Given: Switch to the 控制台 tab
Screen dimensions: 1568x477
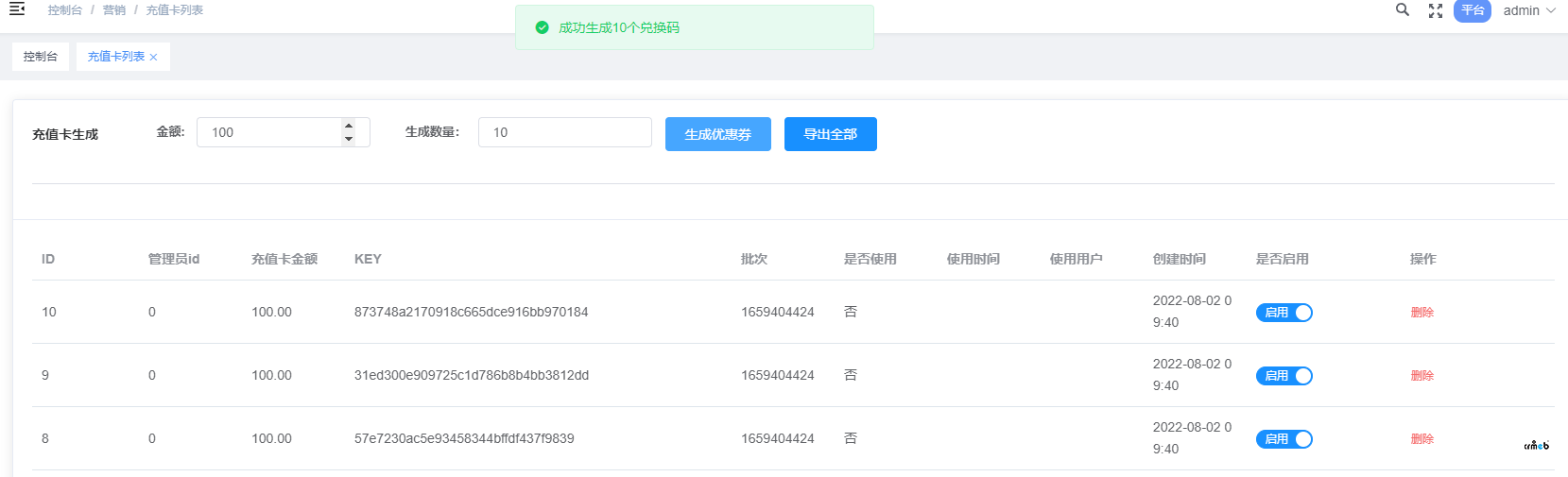Looking at the screenshot, I should (x=41, y=57).
